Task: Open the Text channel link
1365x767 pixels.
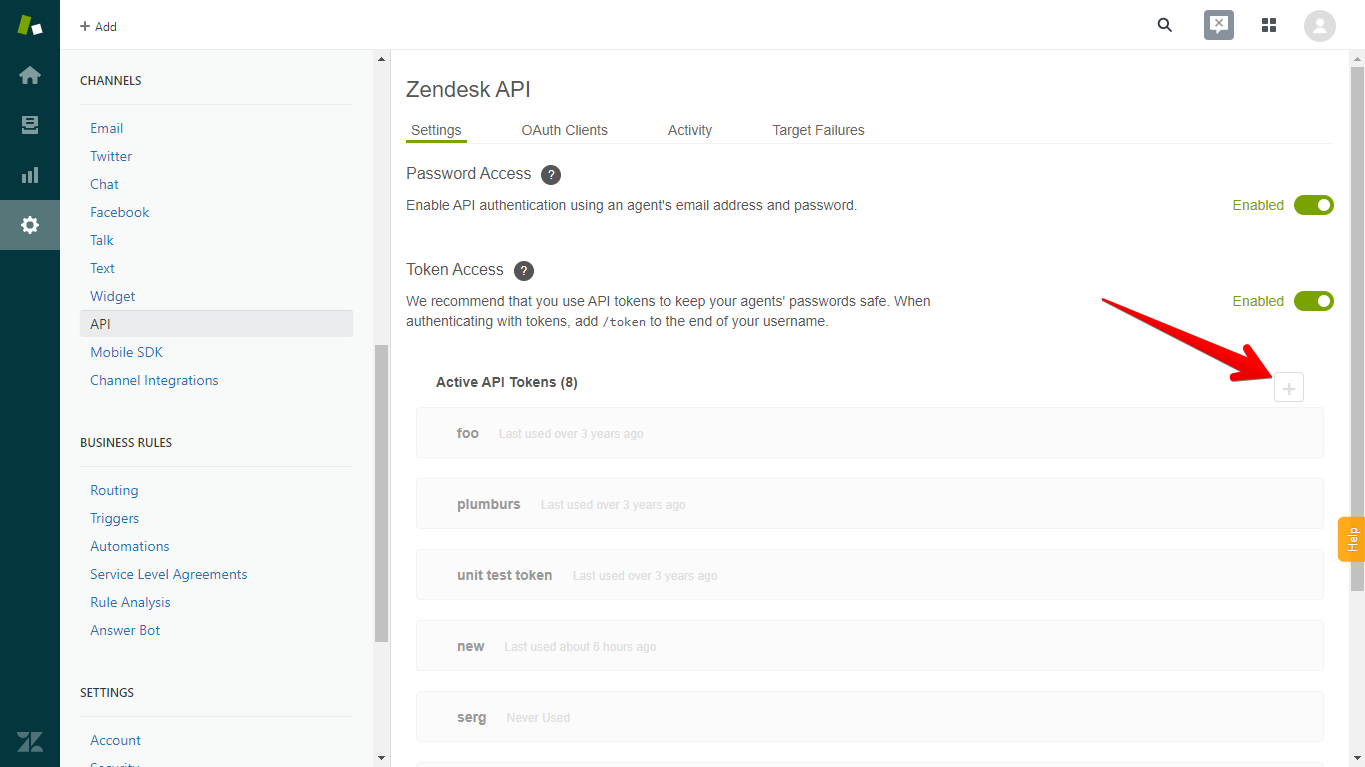Action: (102, 268)
